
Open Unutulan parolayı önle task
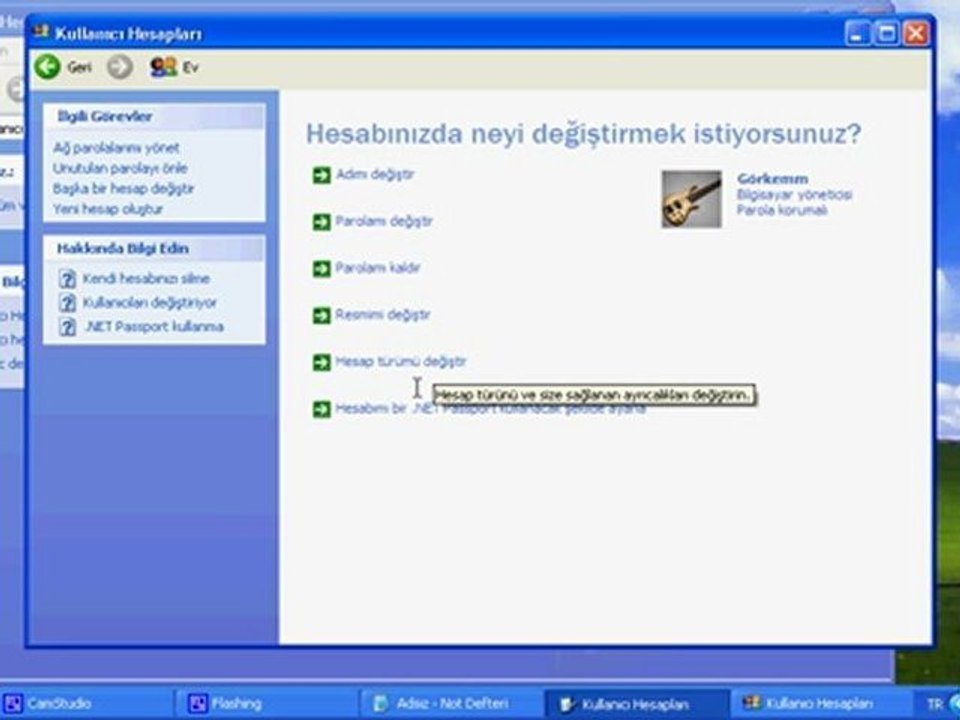tap(120, 168)
